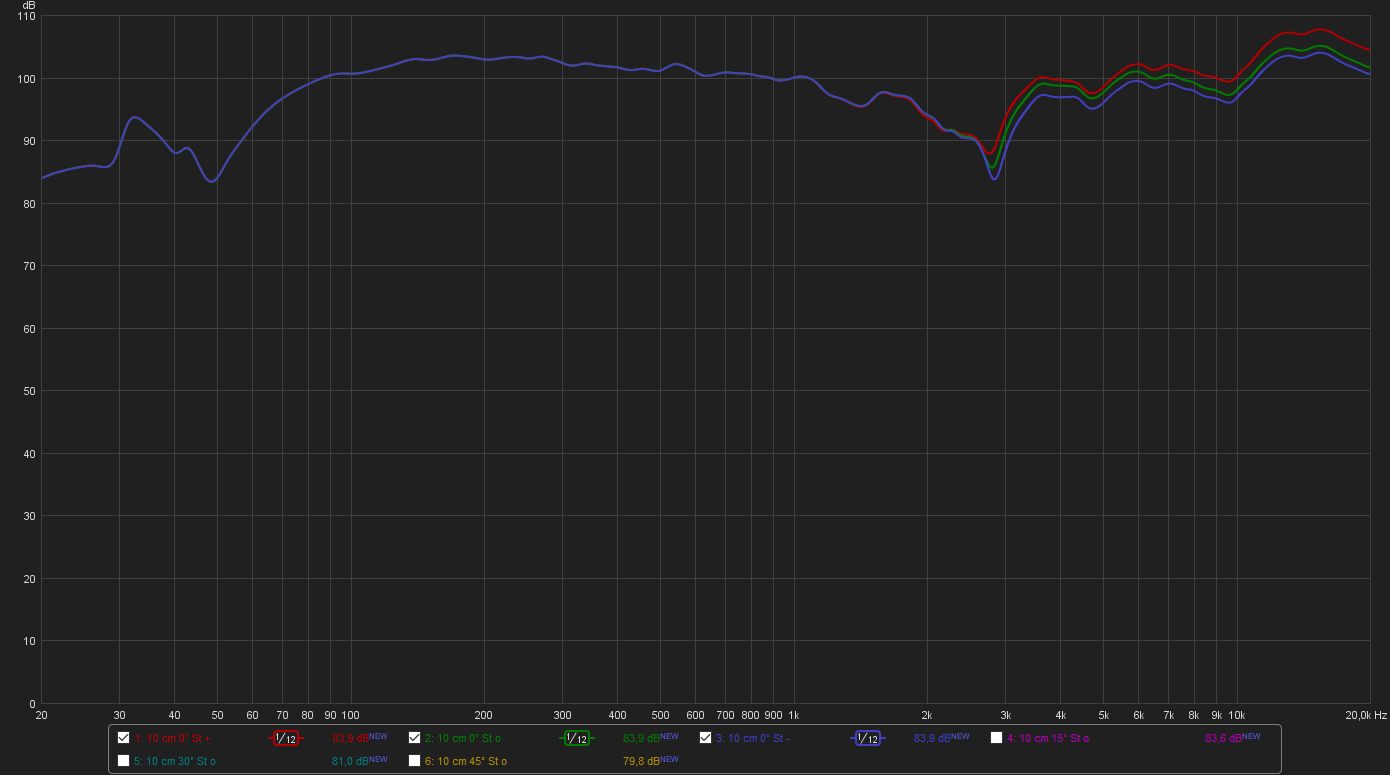Select legend label '2: 10 cm 0° St o'
Image resolution: width=1390 pixels, height=775 pixels.
click(x=463, y=739)
